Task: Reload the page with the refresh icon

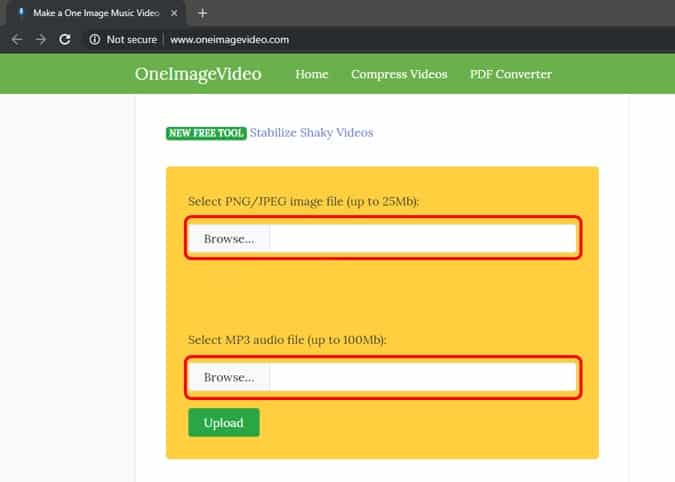Action: tap(65, 40)
